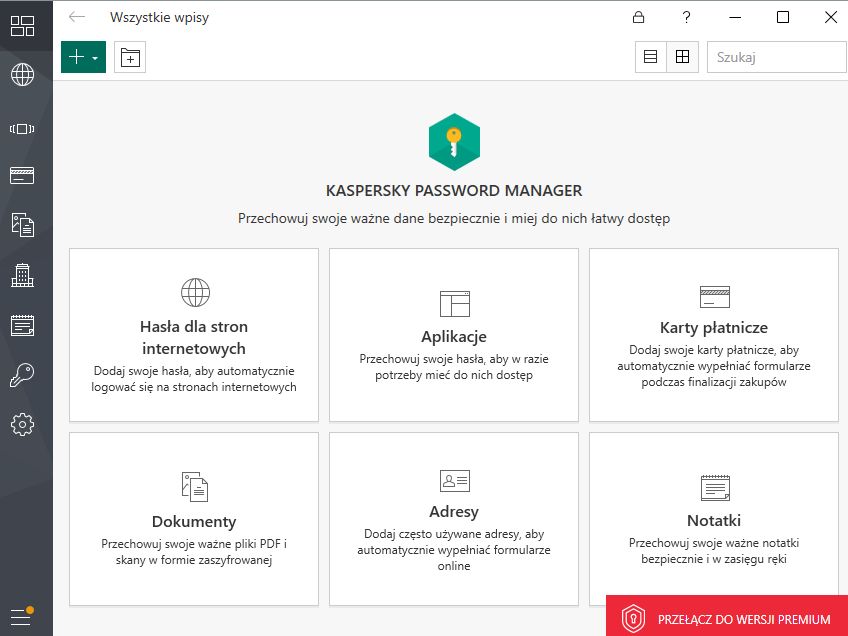848x636 pixels.
Task: Open help via the question mark
Action: (x=686, y=17)
